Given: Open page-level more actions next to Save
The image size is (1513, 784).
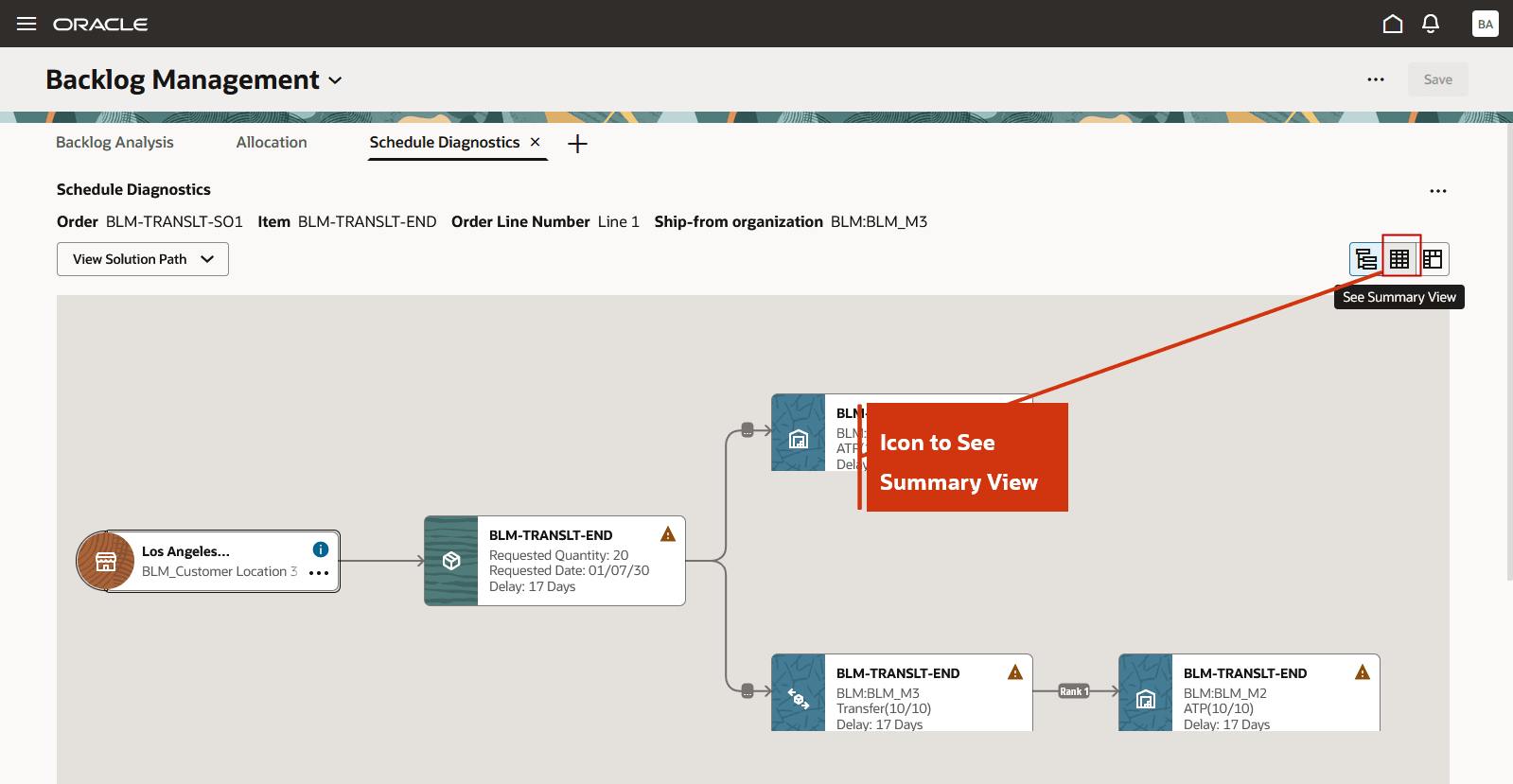Looking at the screenshot, I should click(x=1376, y=79).
